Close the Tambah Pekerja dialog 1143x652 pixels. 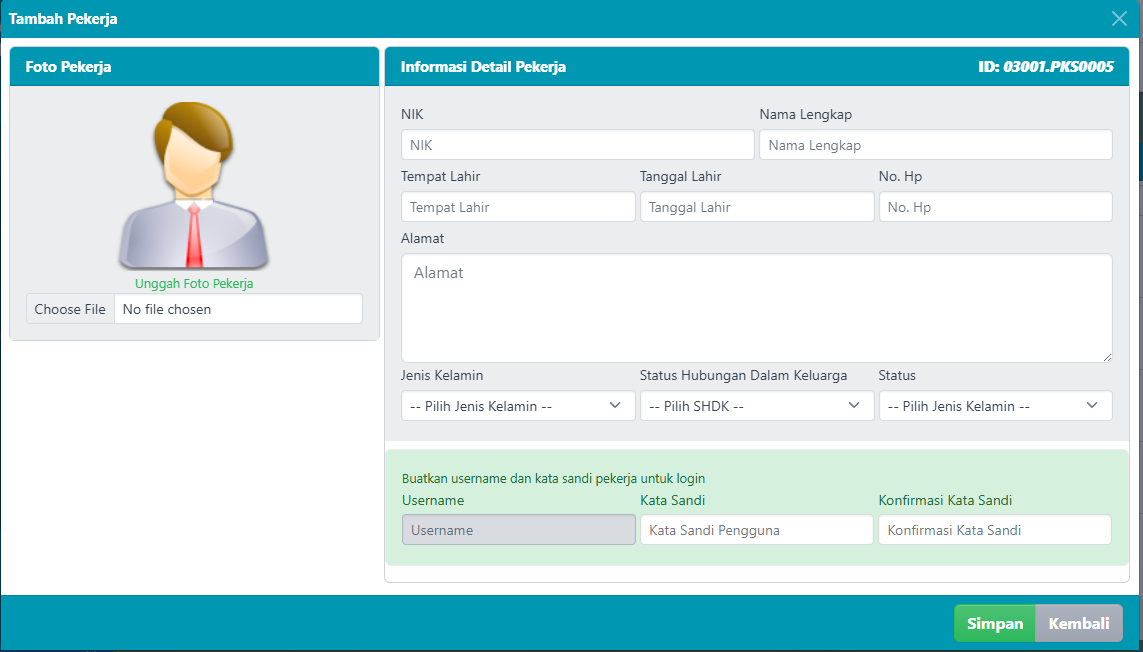[x=1119, y=18]
